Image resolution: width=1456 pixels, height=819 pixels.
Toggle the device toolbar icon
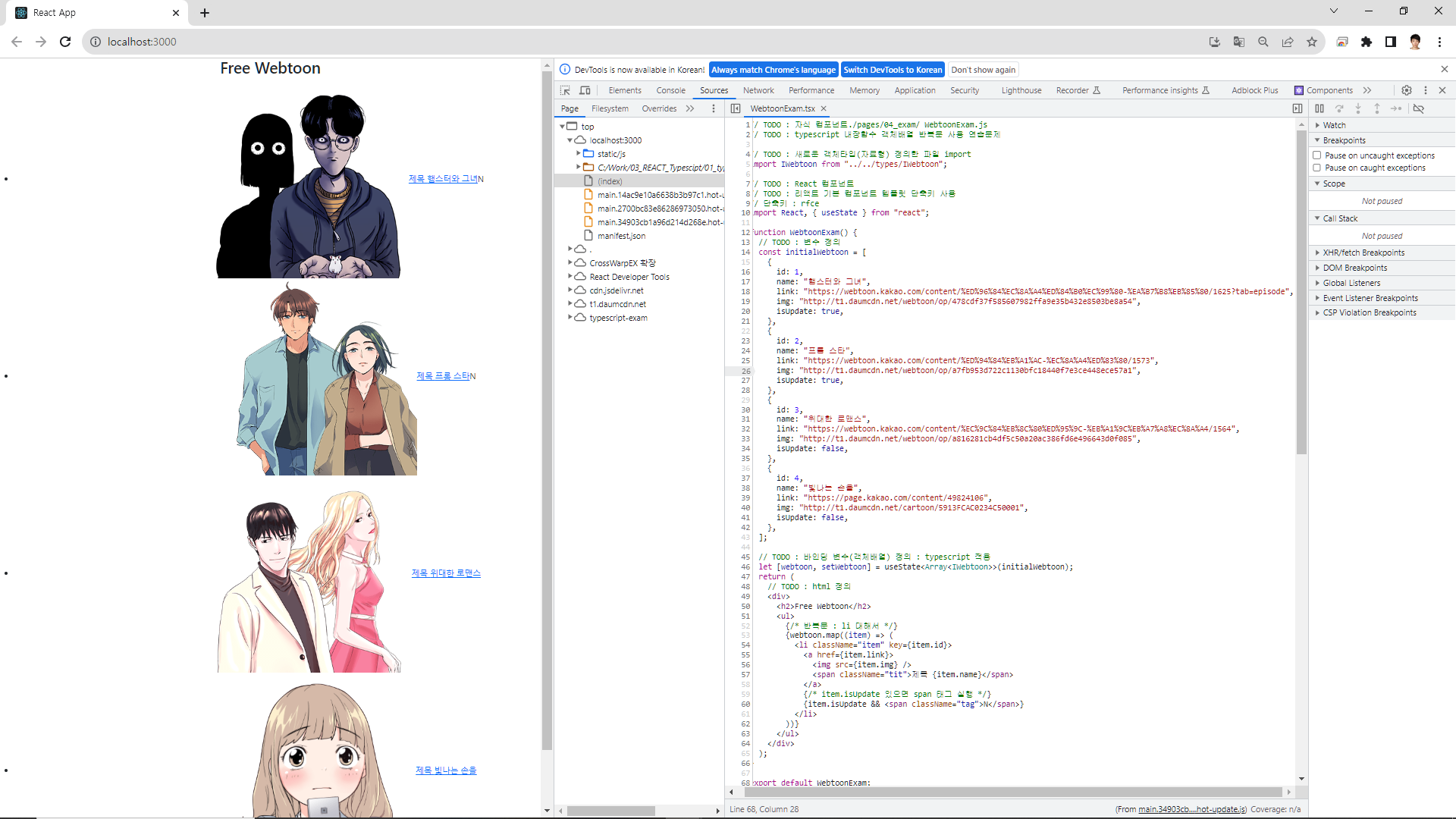585,90
